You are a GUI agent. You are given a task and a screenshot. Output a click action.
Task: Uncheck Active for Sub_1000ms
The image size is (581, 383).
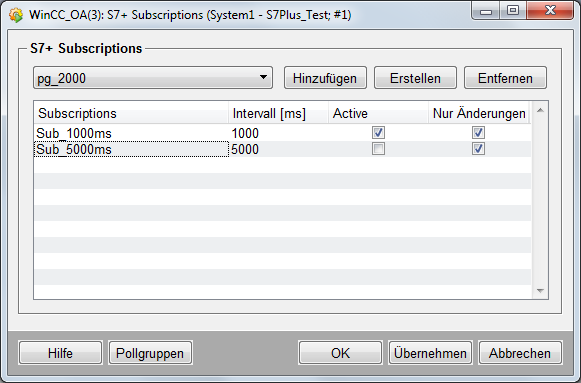tap(378, 133)
